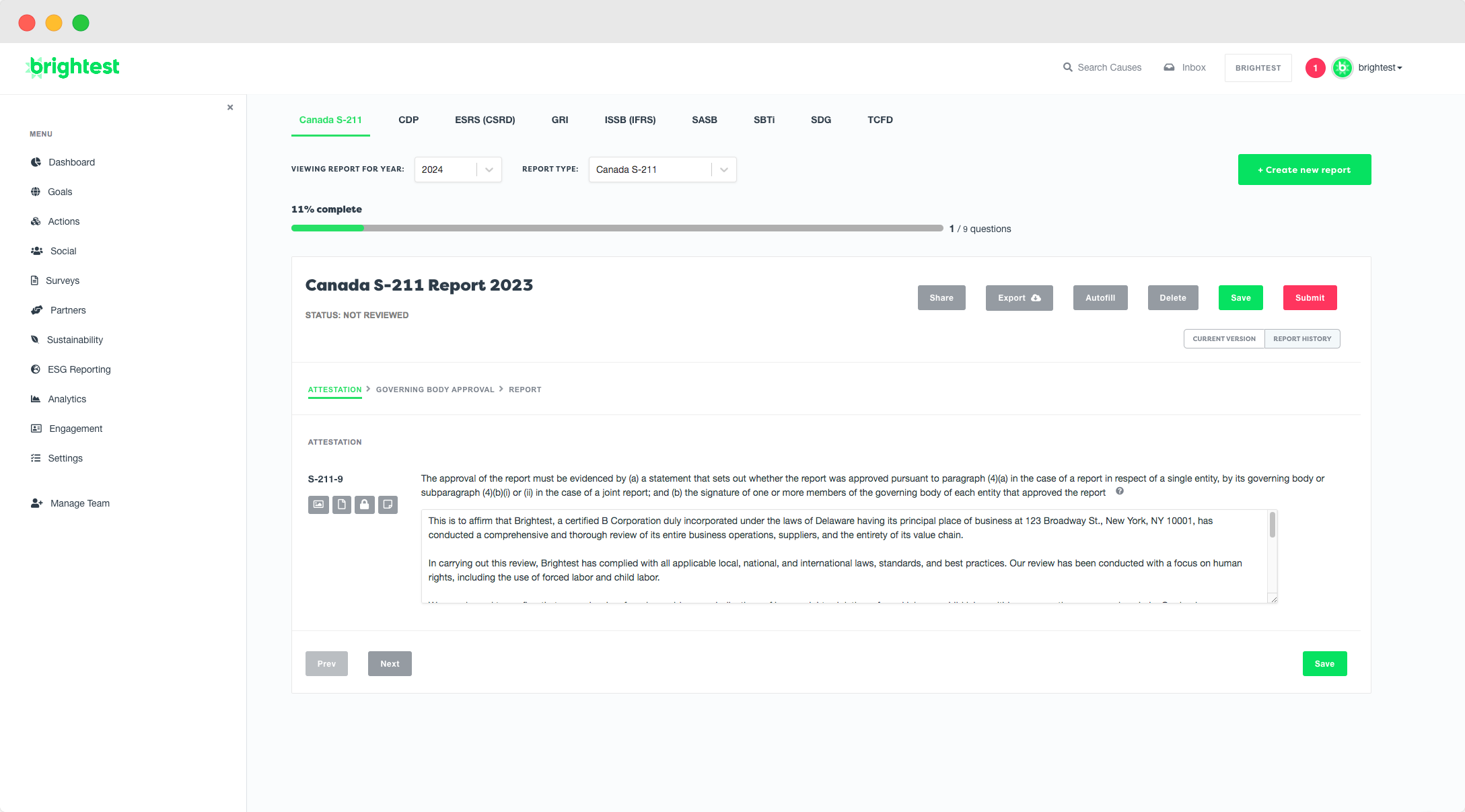The height and width of the screenshot is (812, 1465).
Task: Click the Sustainability leaf icon
Action: 35,340
